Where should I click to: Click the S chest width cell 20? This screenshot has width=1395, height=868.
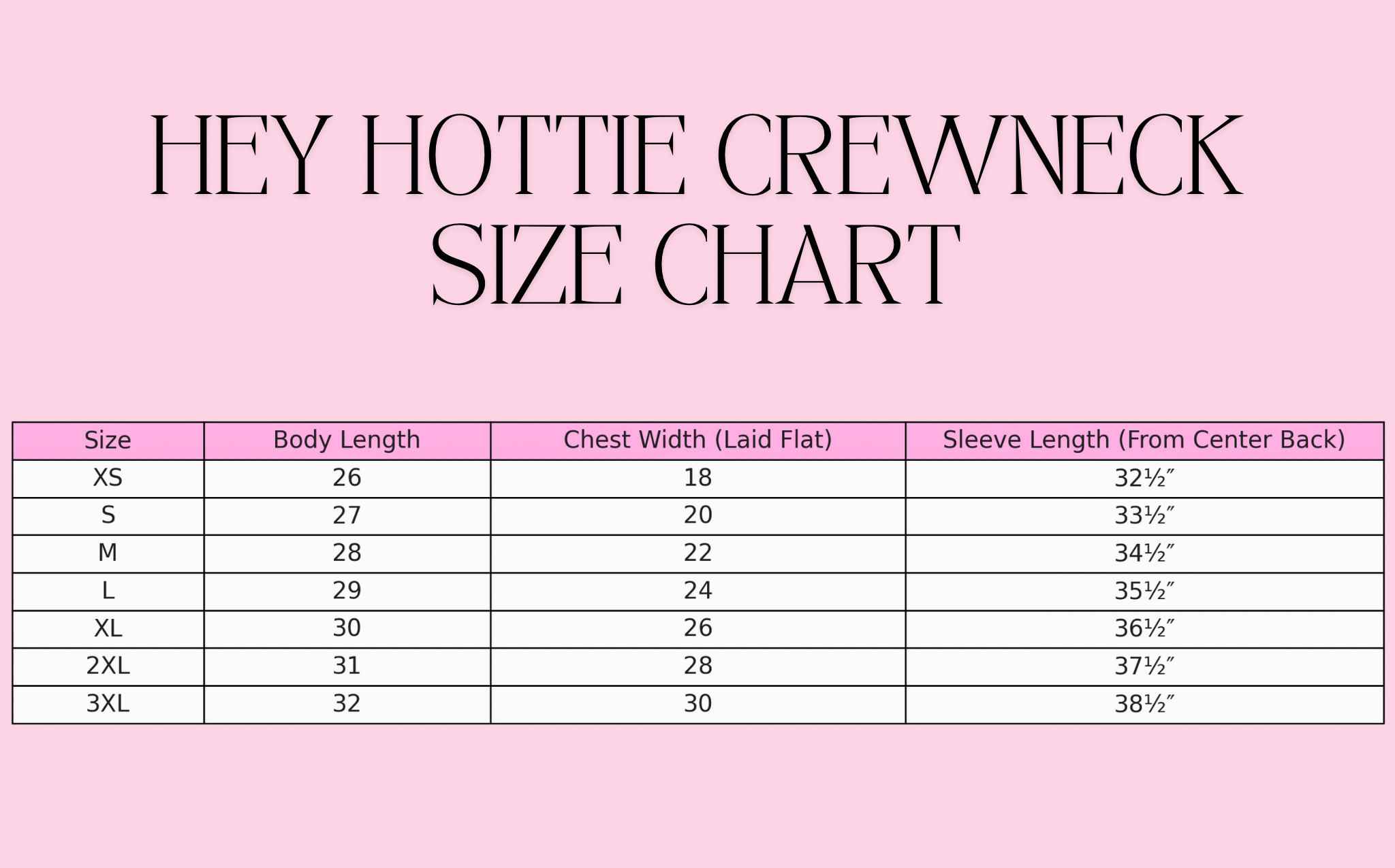[x=697, y=516]
